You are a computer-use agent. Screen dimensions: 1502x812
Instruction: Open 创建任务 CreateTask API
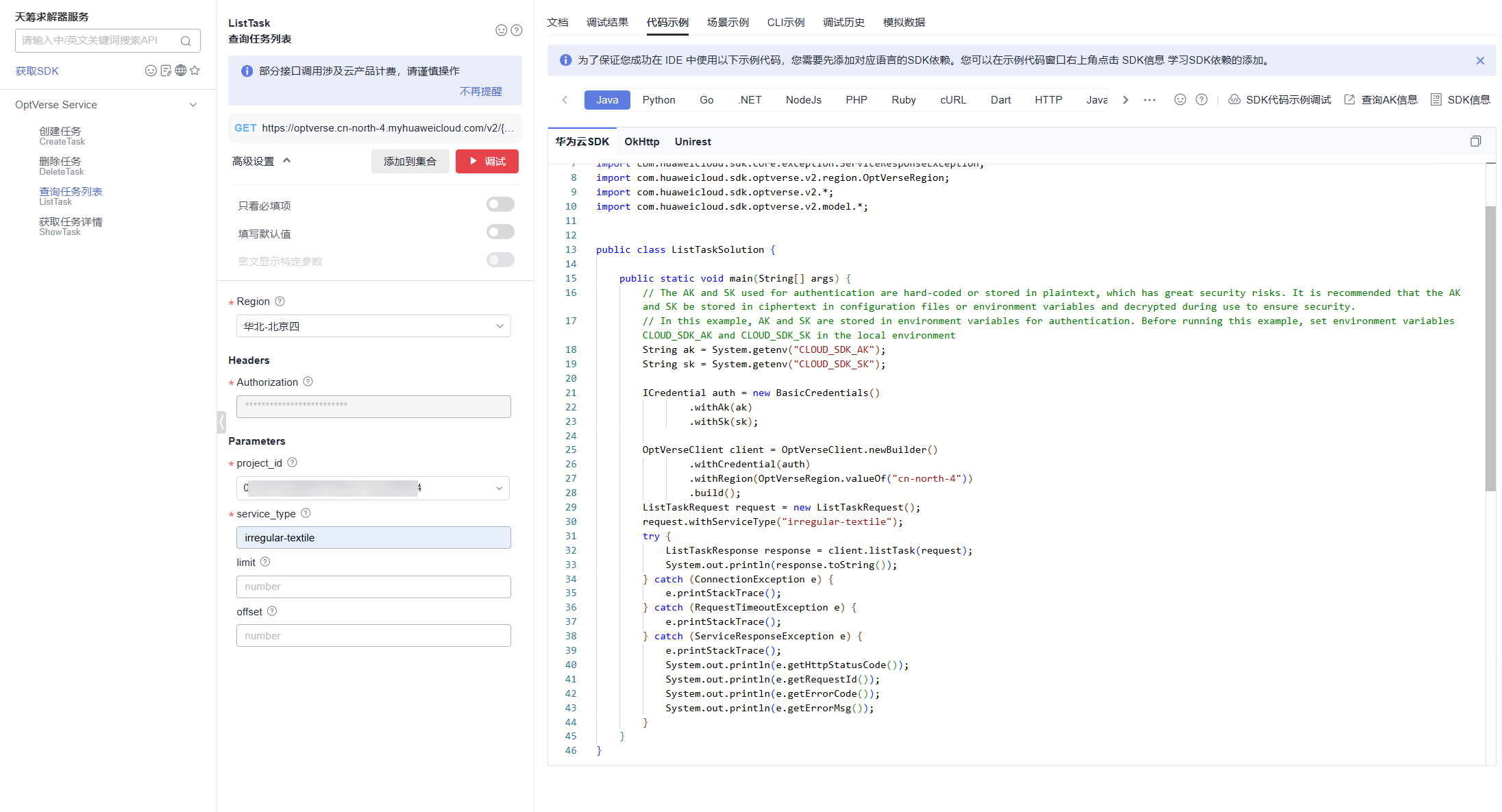pos(62,136)
